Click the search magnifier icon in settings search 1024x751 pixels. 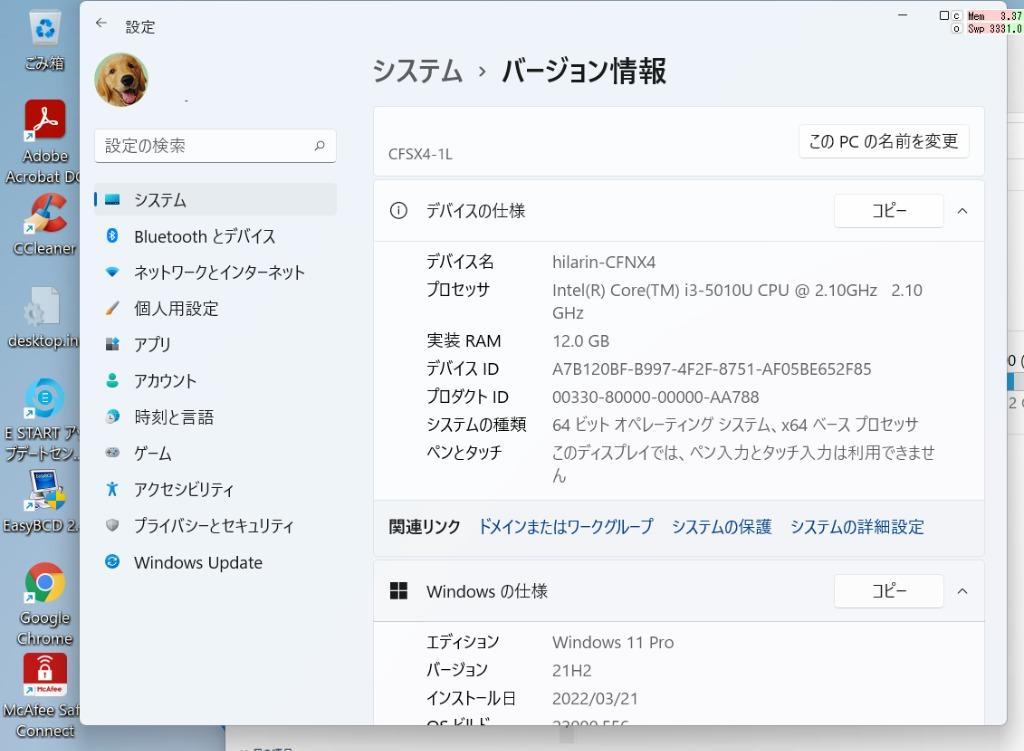click(319, 145)
